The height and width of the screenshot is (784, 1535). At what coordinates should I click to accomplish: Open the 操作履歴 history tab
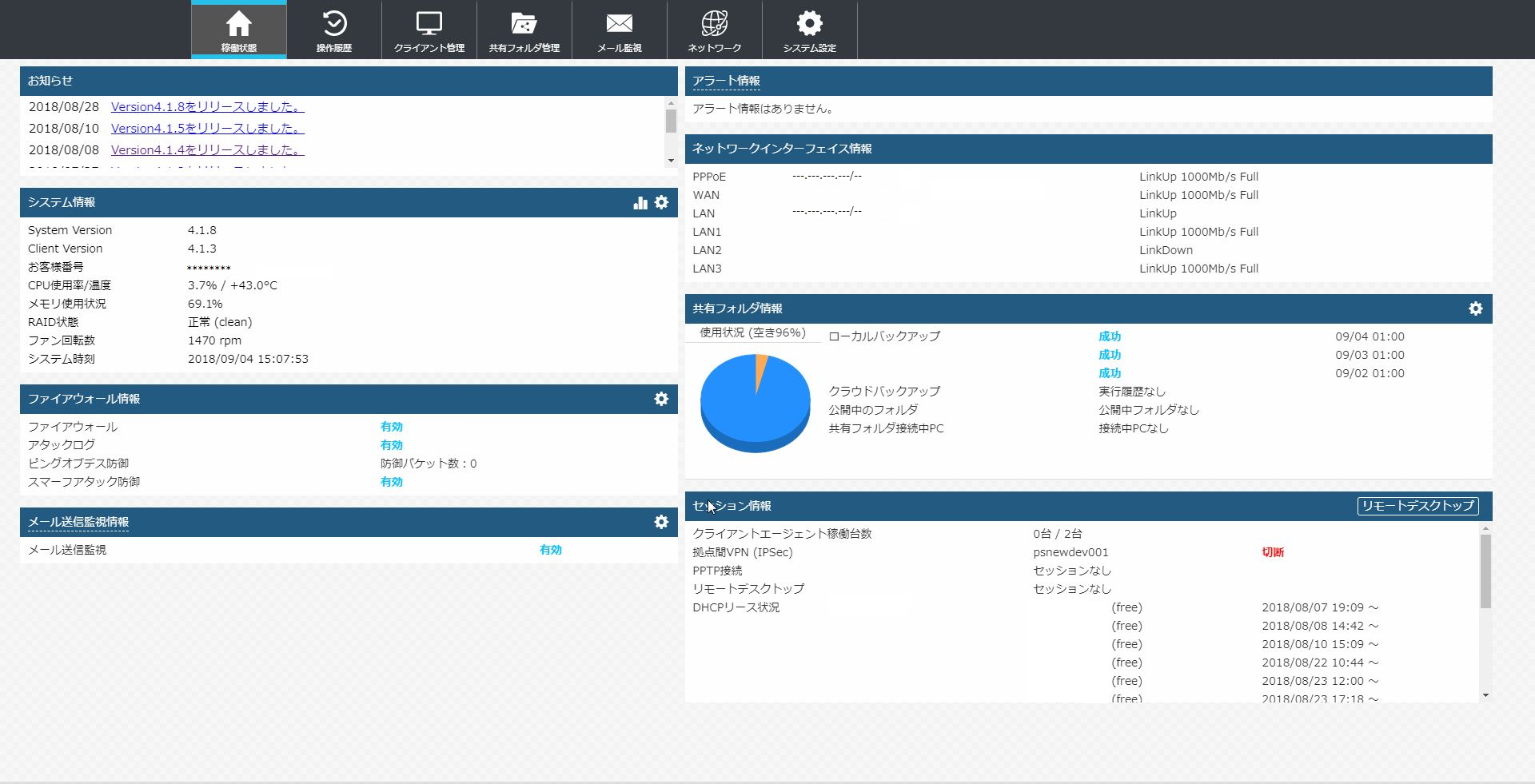[333, 30]
